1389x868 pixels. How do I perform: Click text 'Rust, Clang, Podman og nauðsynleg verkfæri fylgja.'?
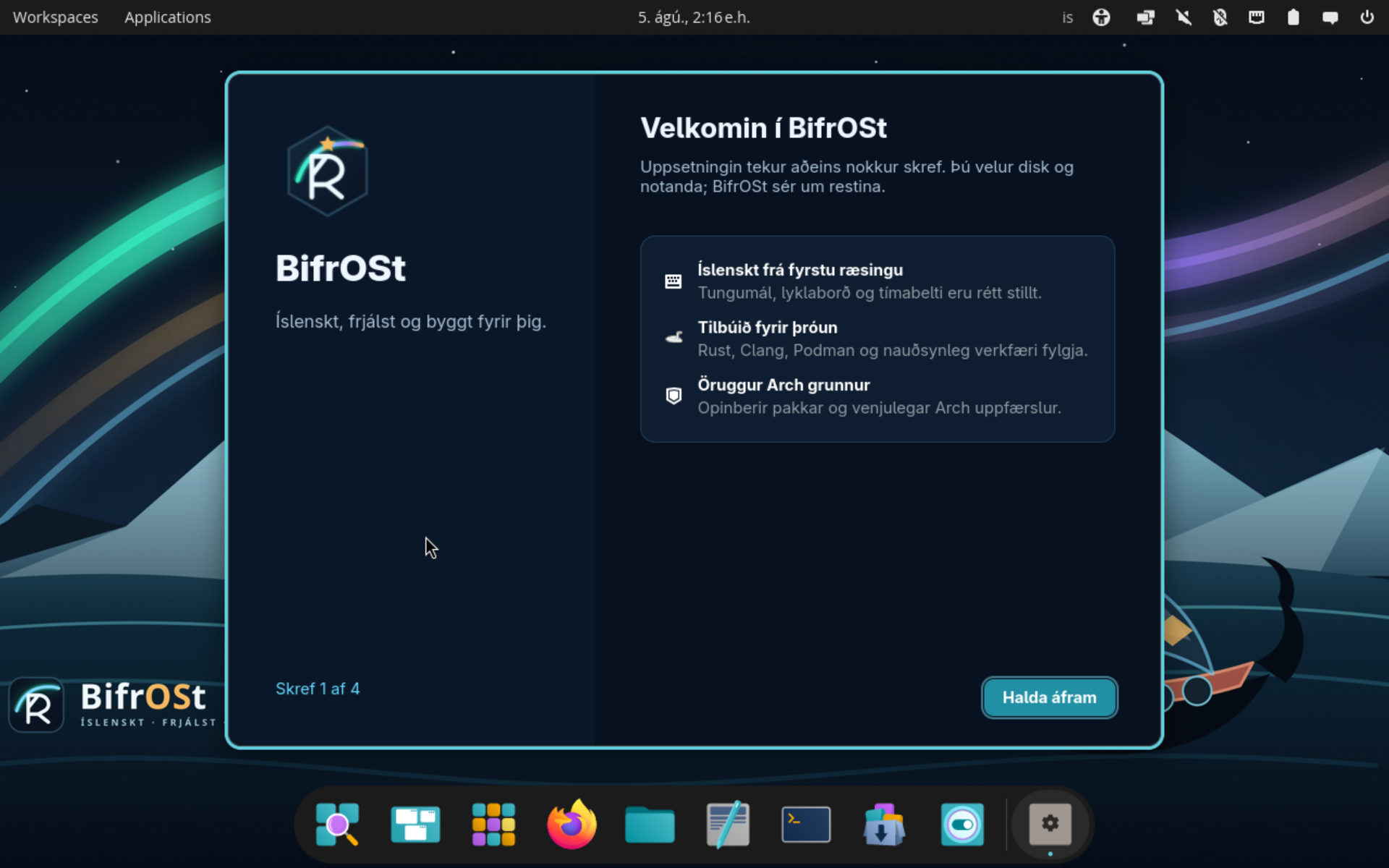pos(893,350)
